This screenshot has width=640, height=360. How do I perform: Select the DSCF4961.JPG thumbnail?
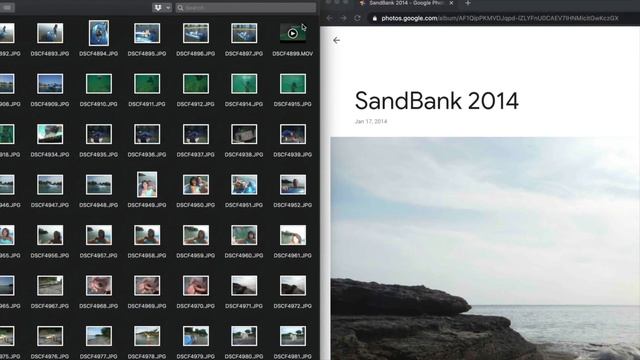tap(293, 235)
